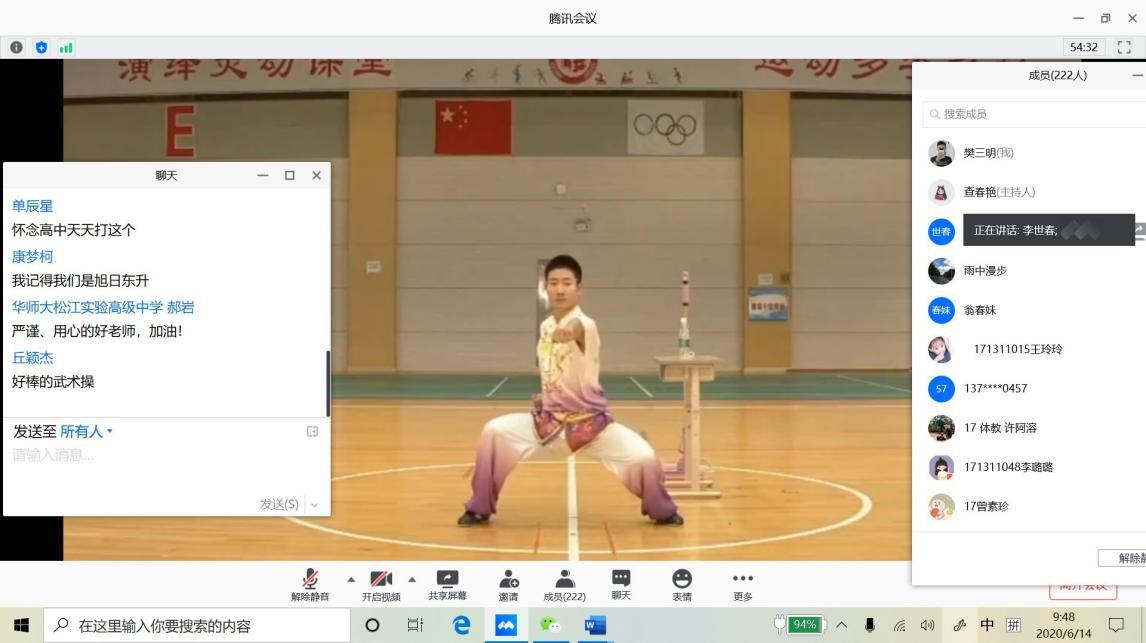The height and width of the screenshot is (643, 1146).
Task: Open volume speaker tray icon
Action: 927,625
